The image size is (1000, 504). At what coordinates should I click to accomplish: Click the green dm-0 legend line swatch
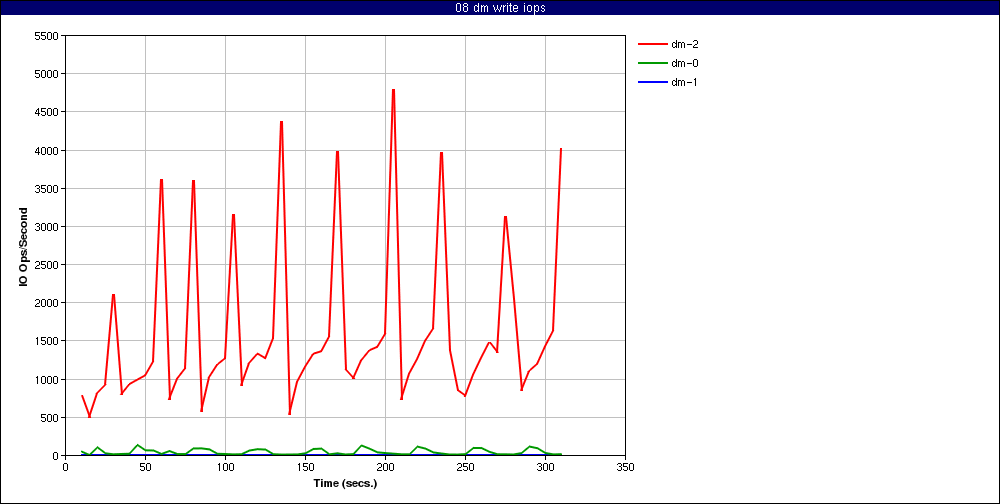click(651, 63)
